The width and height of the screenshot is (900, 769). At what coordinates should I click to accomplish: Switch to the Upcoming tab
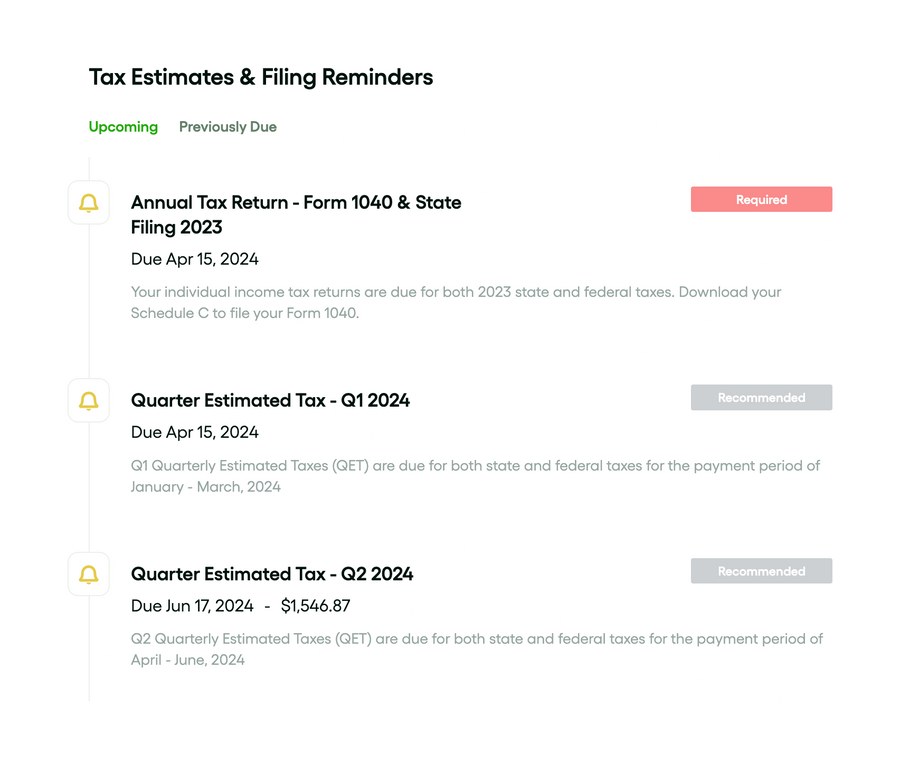click(123, 127)
